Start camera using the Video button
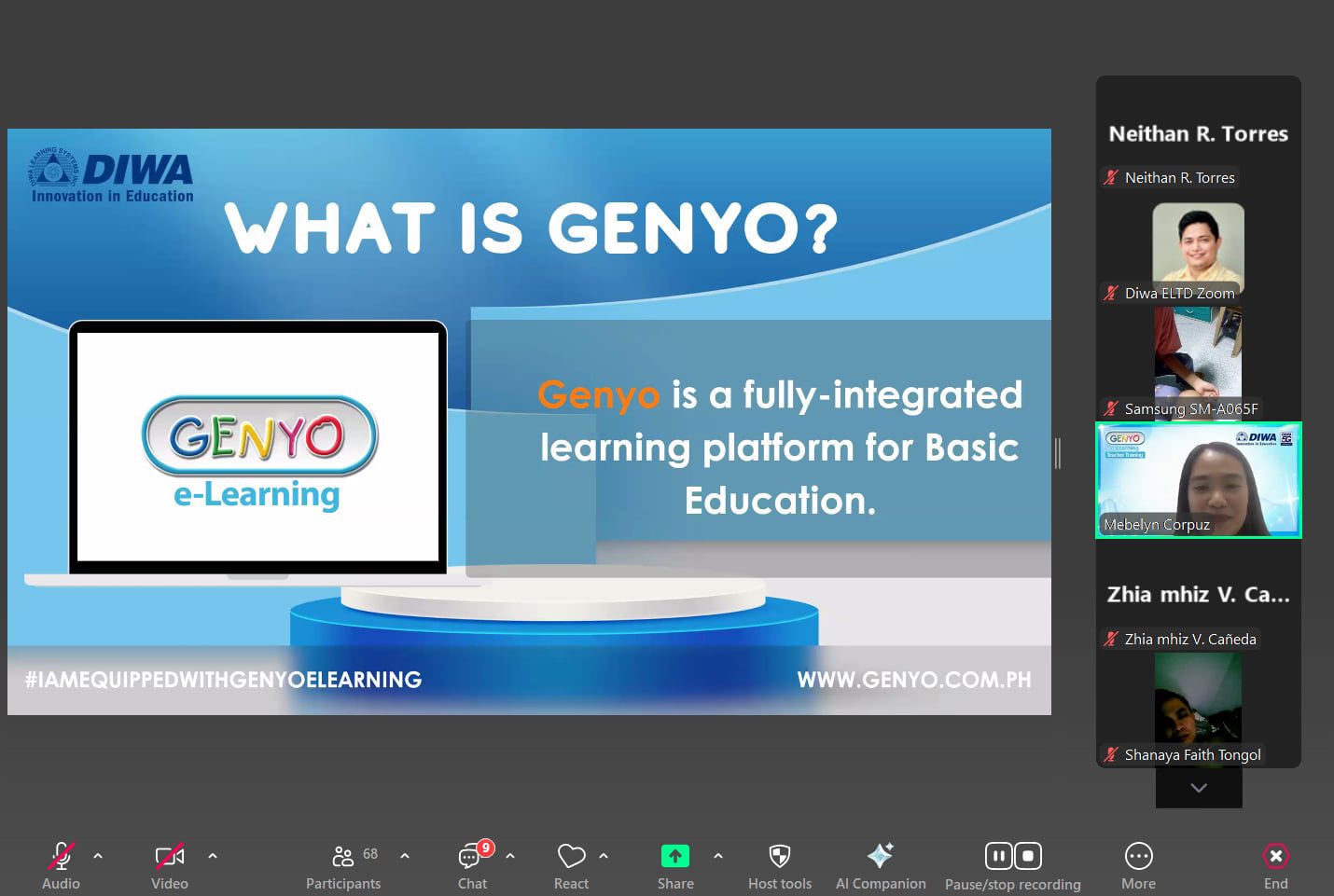This screenshot has width=1334, height=896. coord(170,866)
